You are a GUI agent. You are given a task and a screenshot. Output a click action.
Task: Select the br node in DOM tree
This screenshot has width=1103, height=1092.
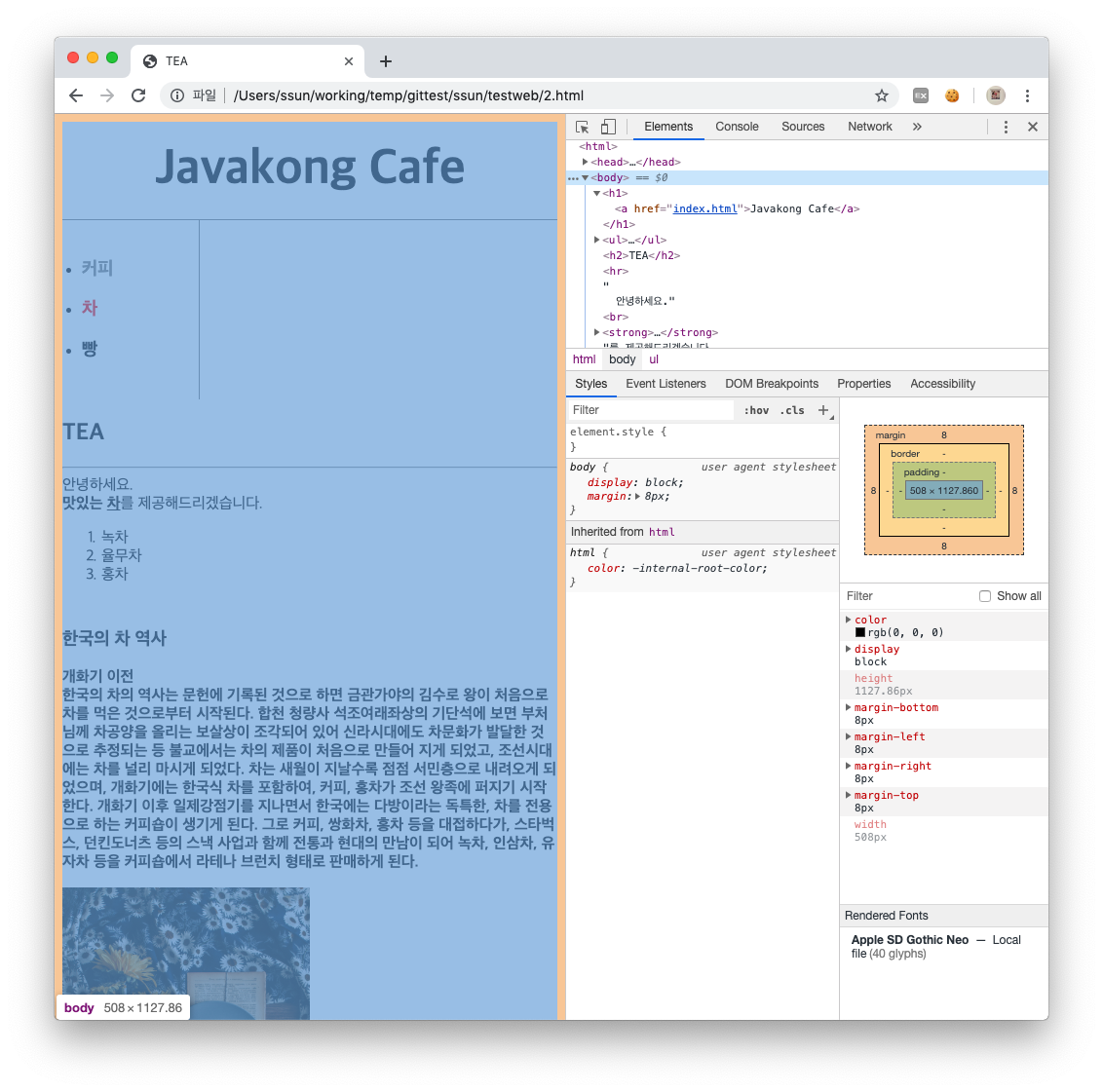(616, 317)
